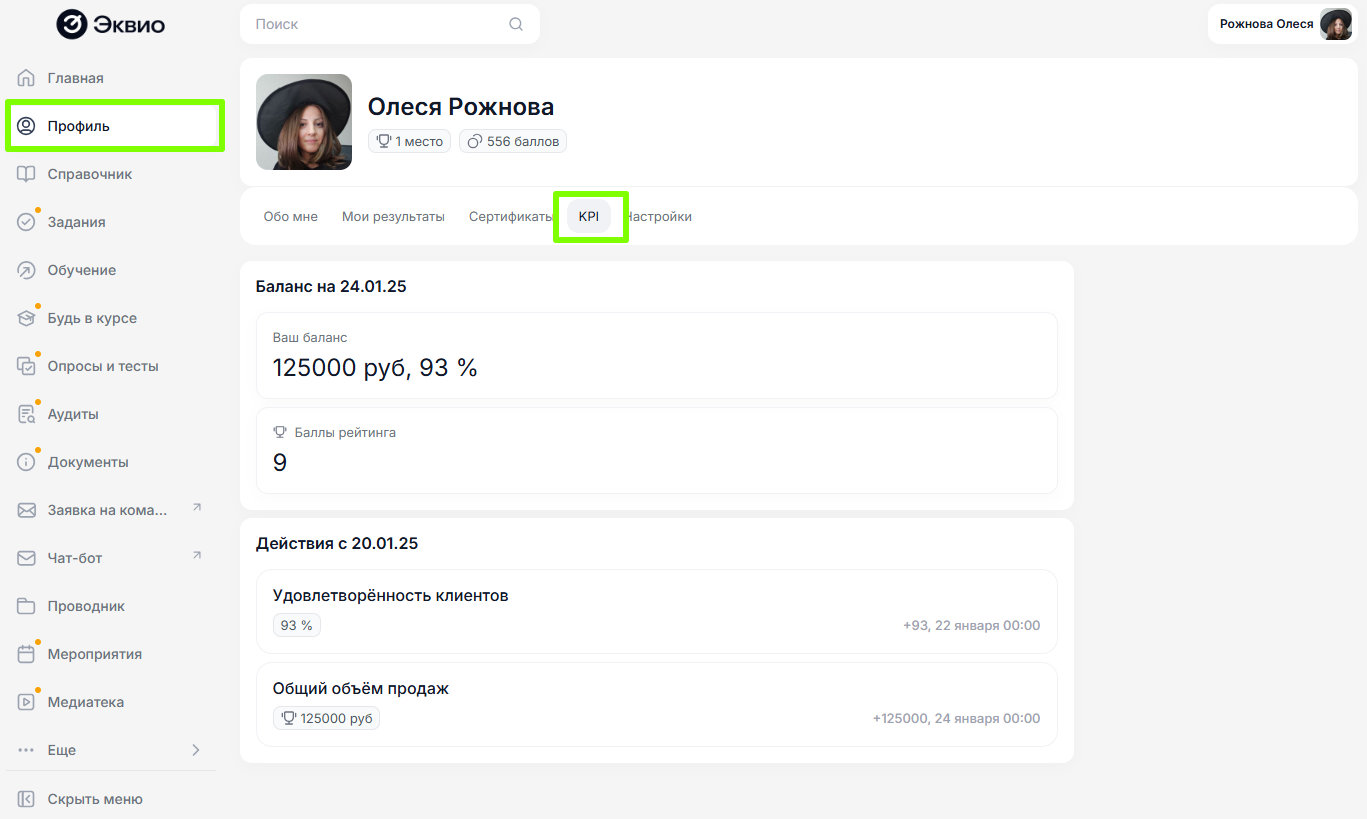Click the Эквио logo icon
Image resolution: width=1367 pixels, height=819 pixels.
click(x=72, y=24)
